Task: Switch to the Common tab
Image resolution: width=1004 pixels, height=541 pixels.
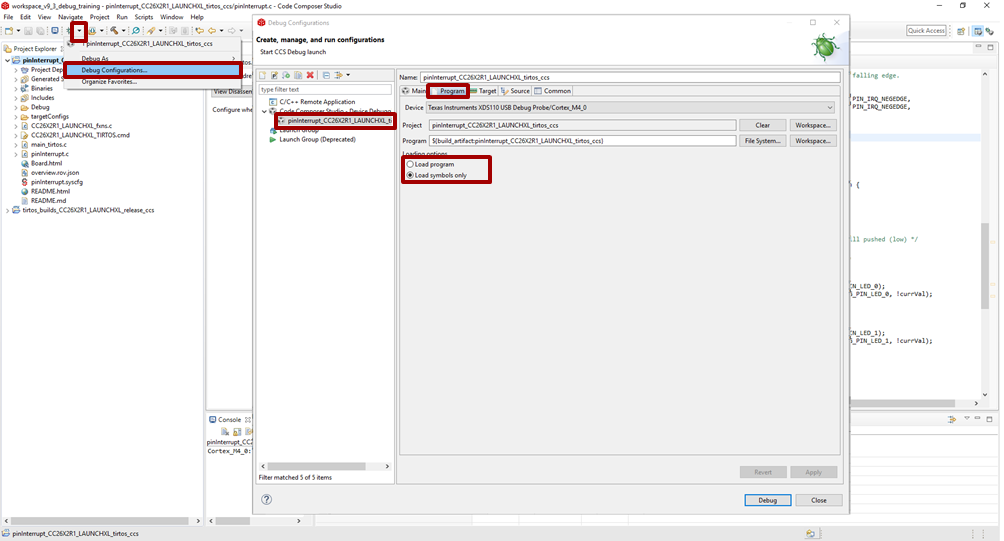Action: tap(553, 91)
